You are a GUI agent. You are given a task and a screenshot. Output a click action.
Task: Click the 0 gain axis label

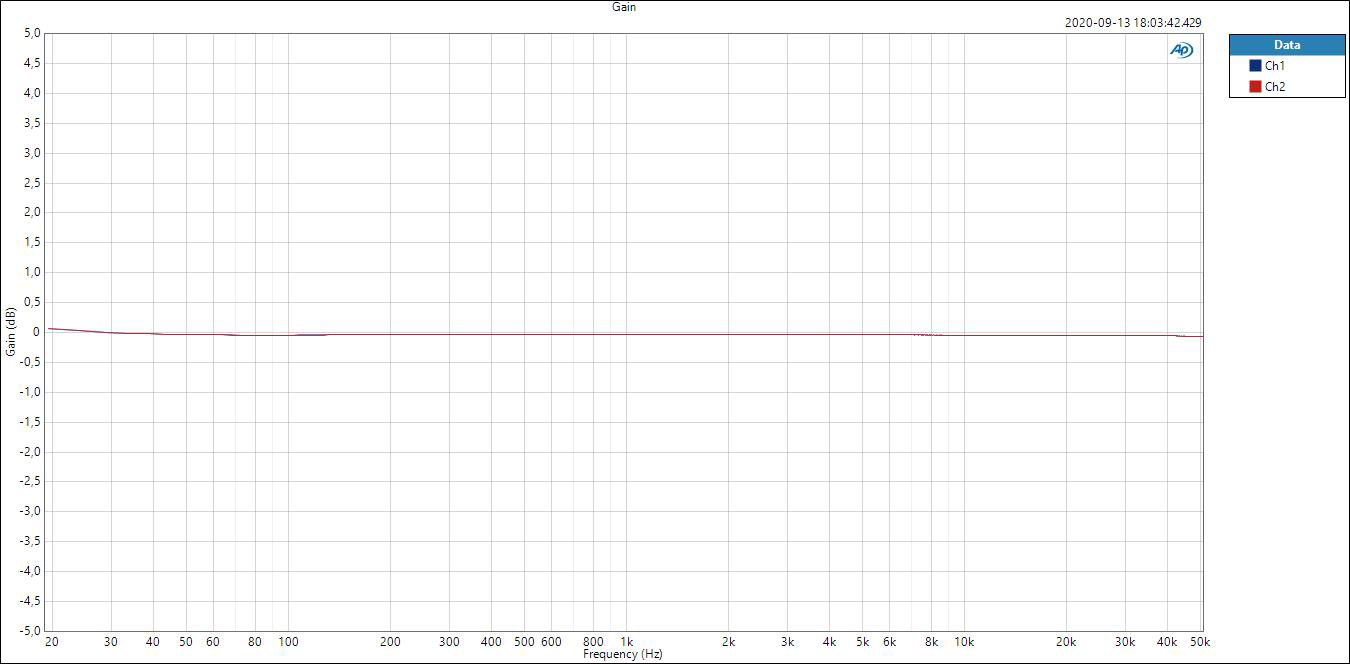pos(37,332)
